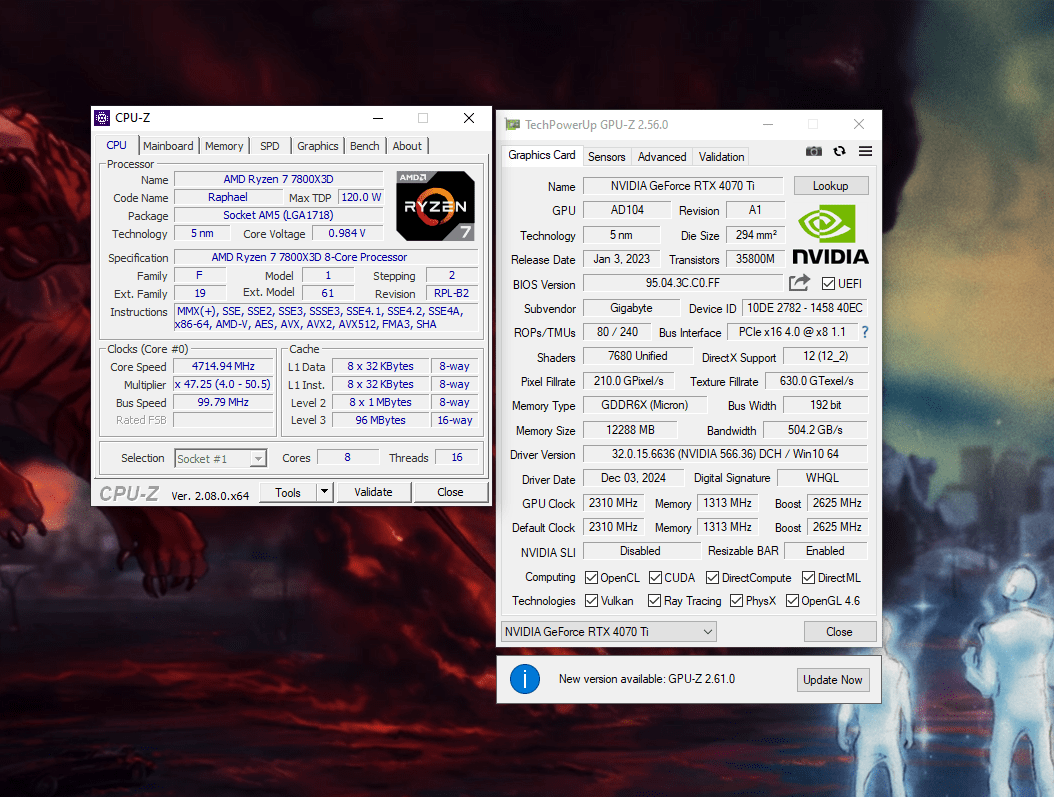Click the Bus Speed value 99.79 MHz
1054x797 pixels.
click(x=223, y=403)
